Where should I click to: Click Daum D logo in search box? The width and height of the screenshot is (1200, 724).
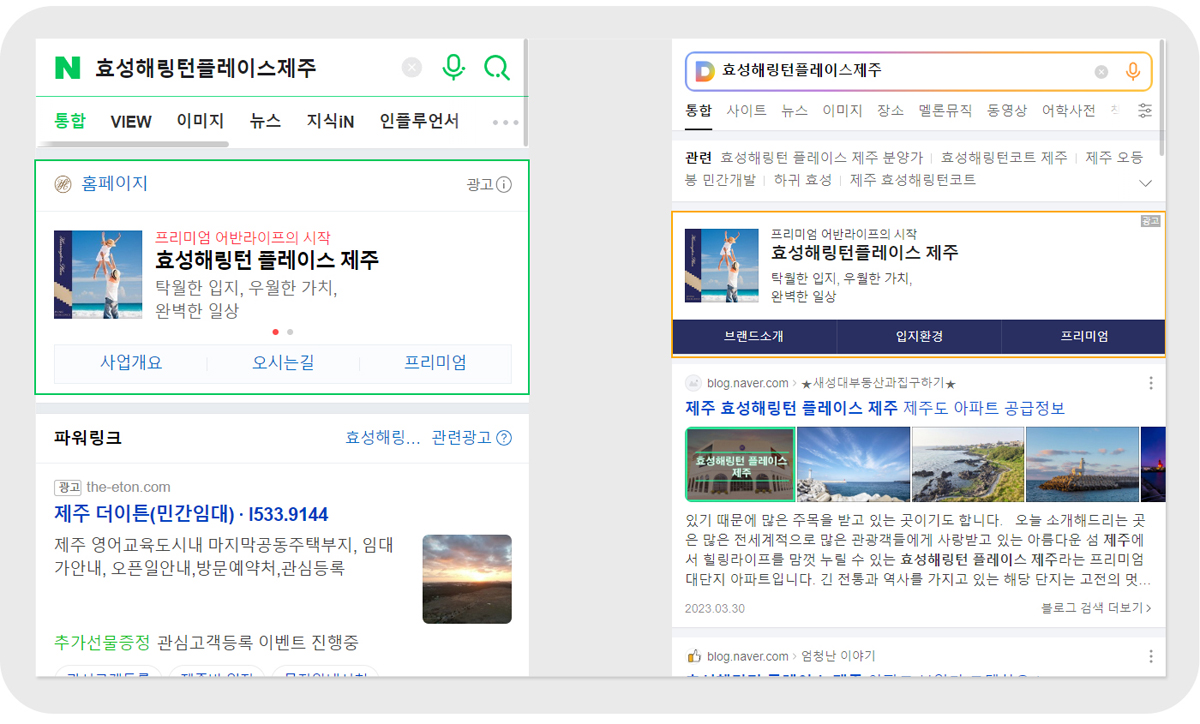(704, 71)
